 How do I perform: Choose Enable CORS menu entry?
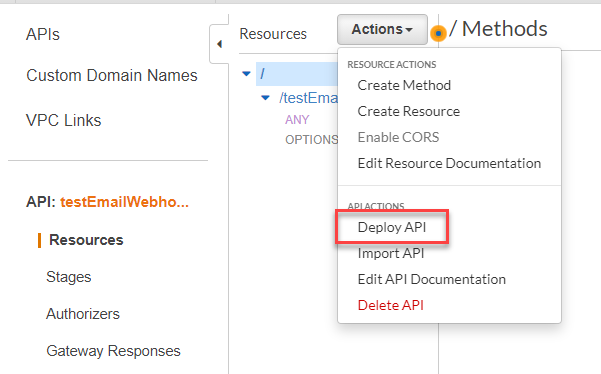(398, 137)
